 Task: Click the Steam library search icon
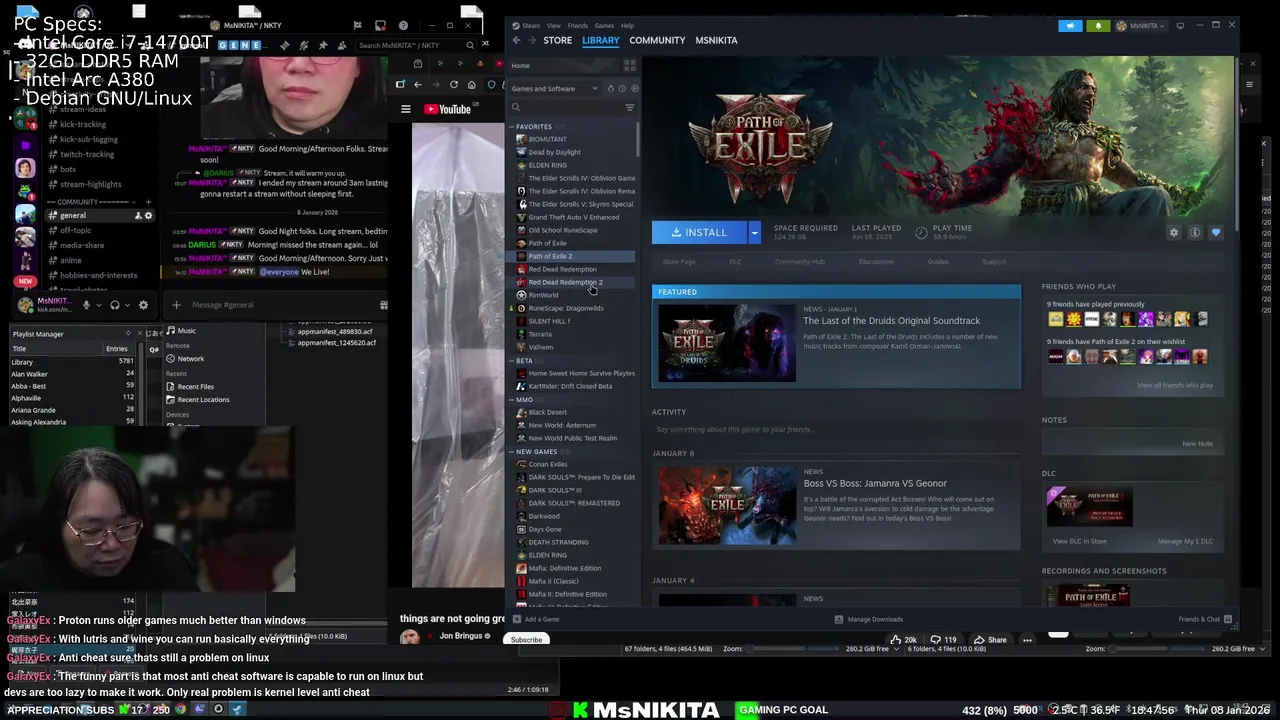tap(516, 107)
